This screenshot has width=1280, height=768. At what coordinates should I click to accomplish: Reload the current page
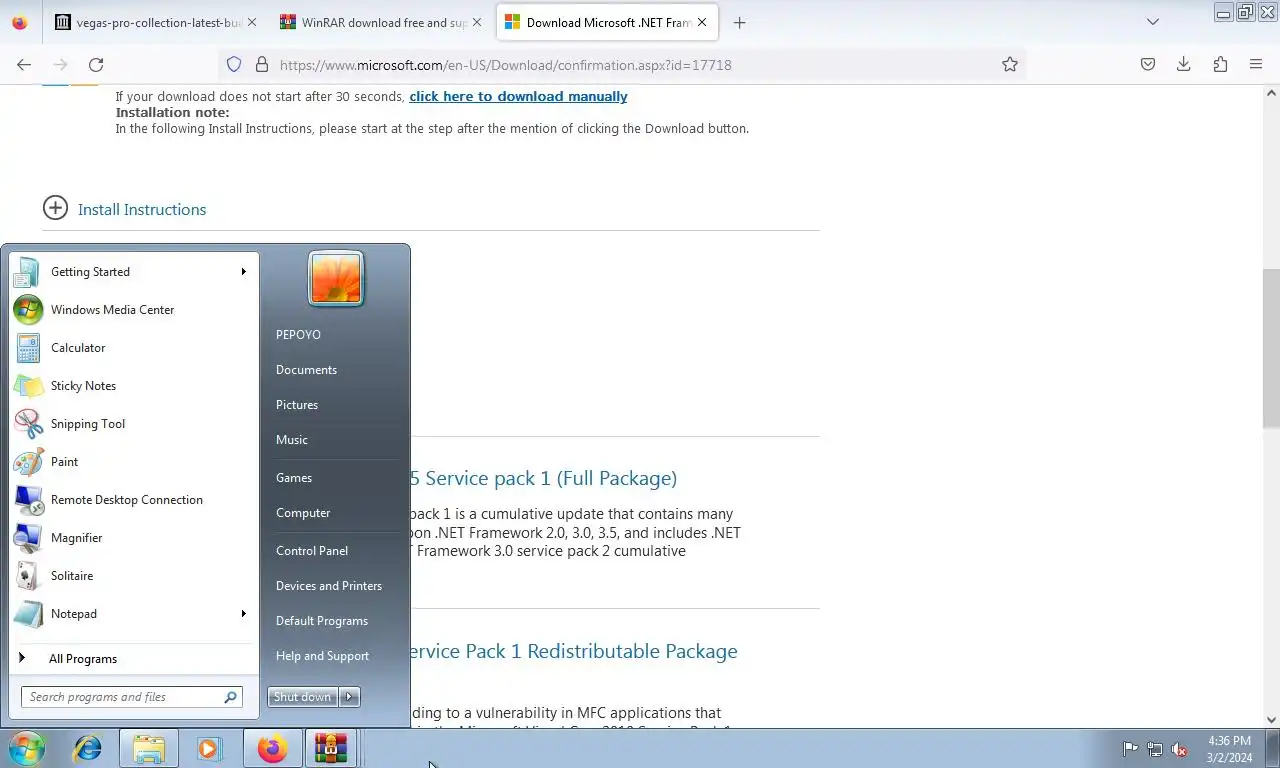[96, 65]
